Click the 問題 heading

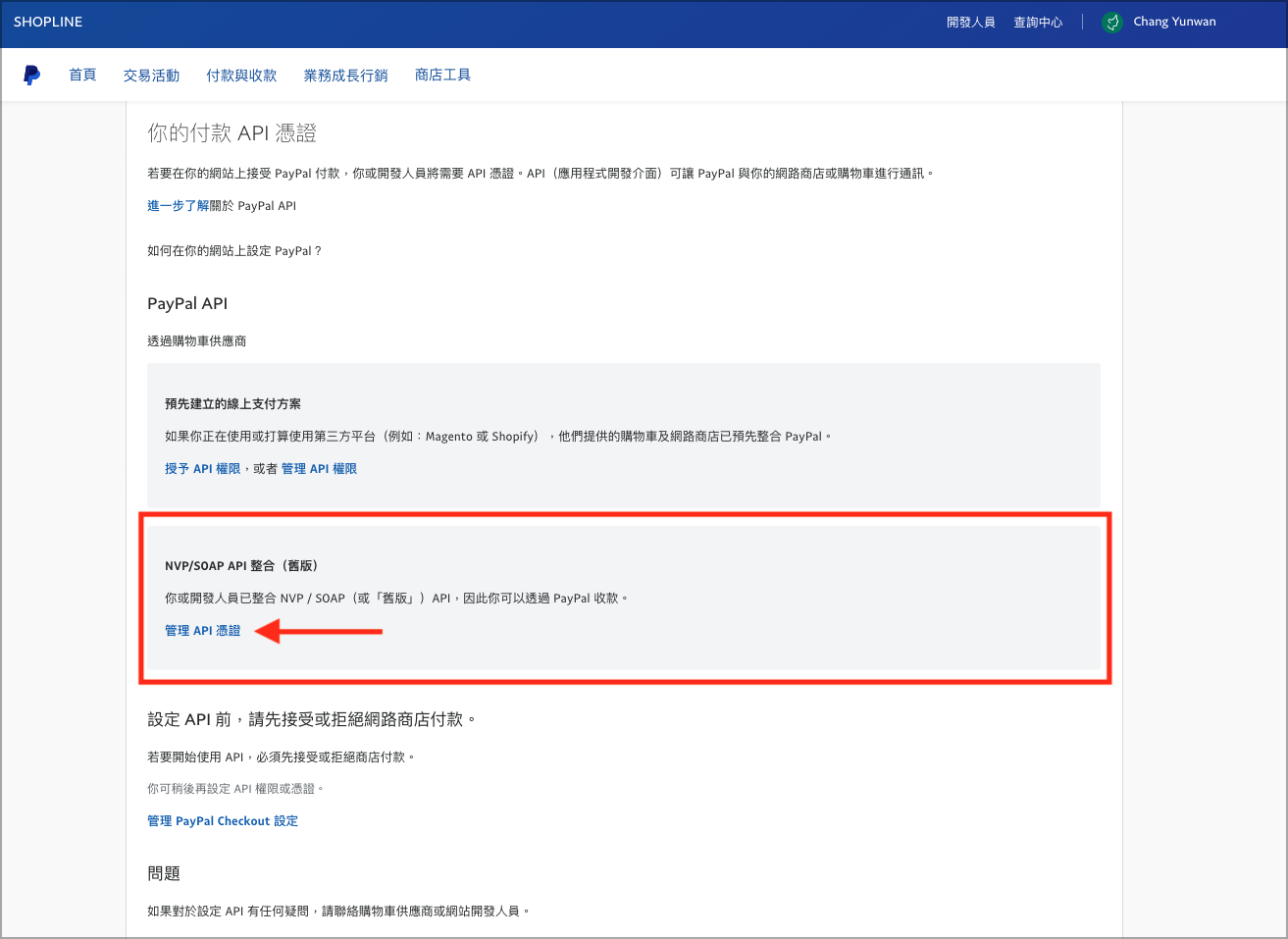click(164, 873)
